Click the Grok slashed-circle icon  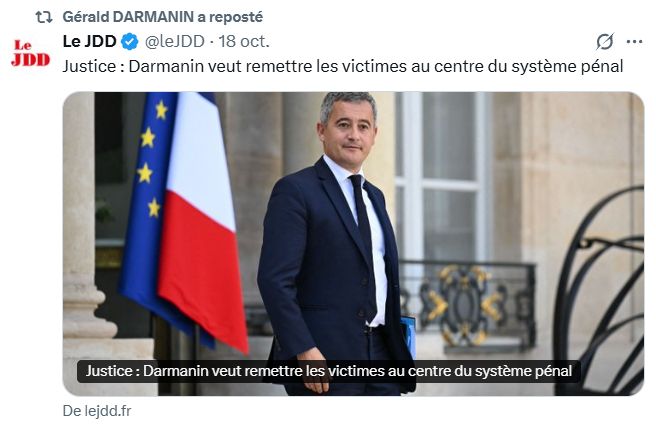pos(605,41)
